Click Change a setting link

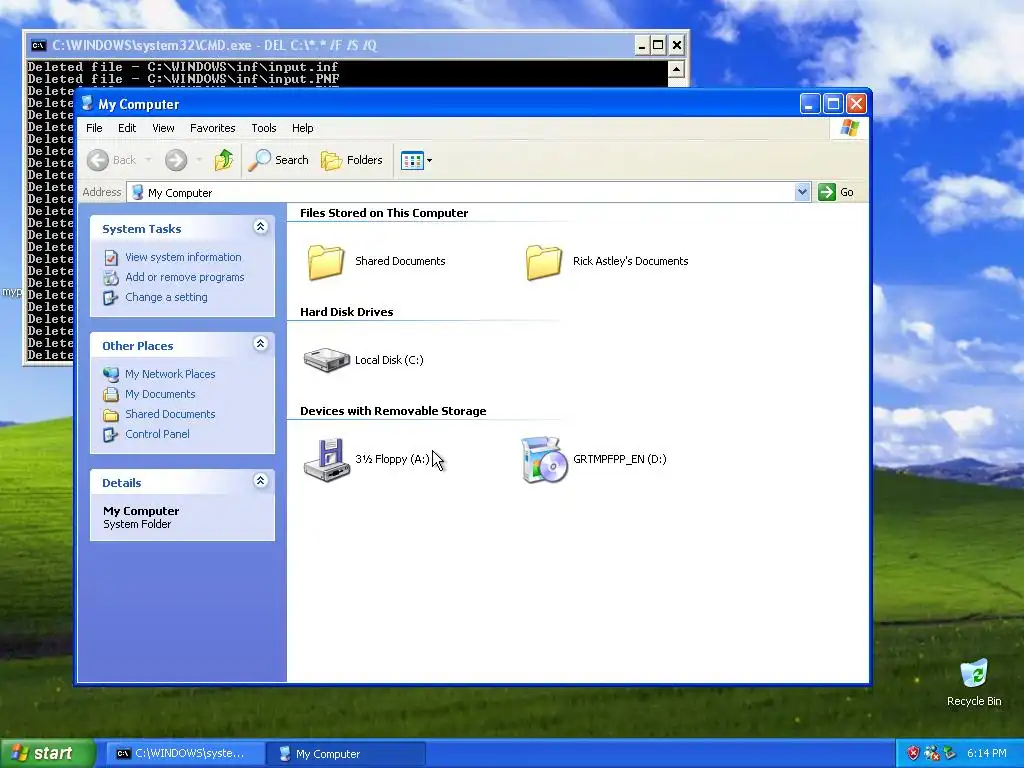point(167,297)
